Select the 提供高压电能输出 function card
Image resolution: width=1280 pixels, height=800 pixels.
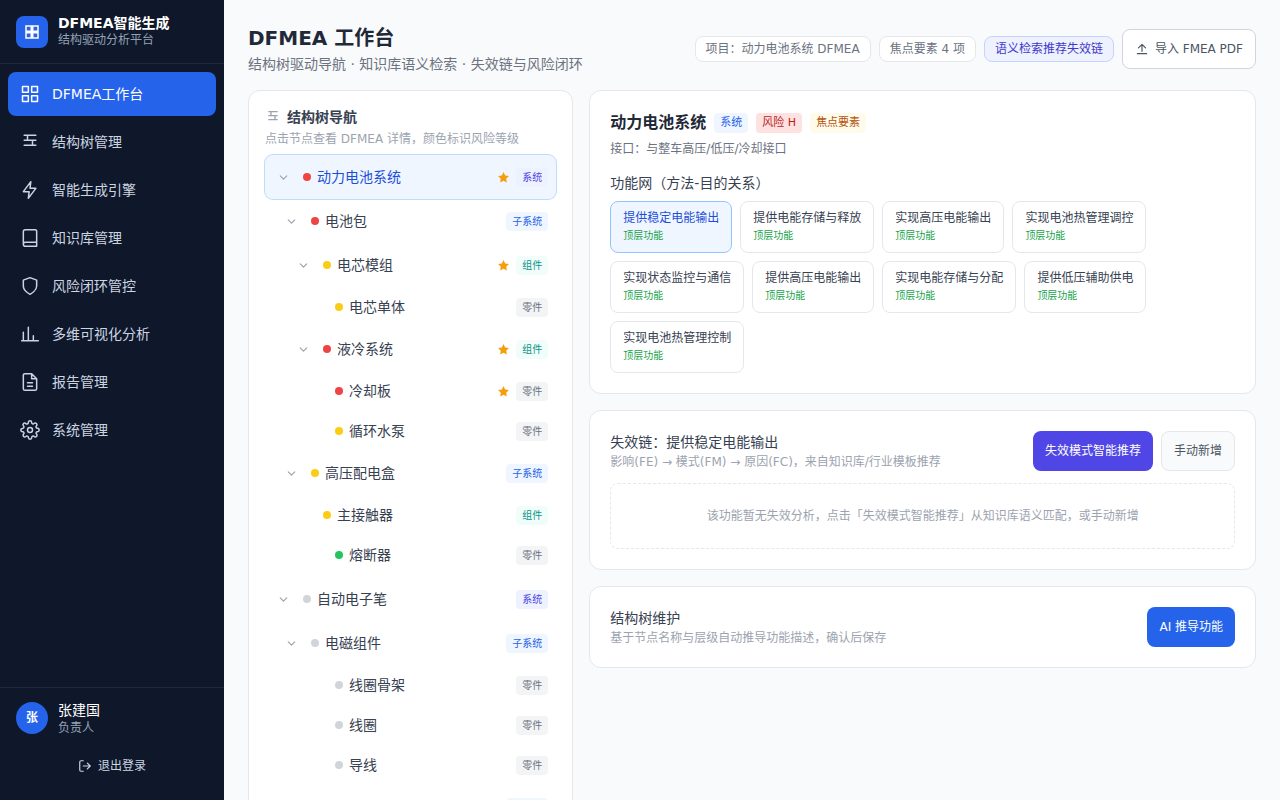tap(813, 287)
